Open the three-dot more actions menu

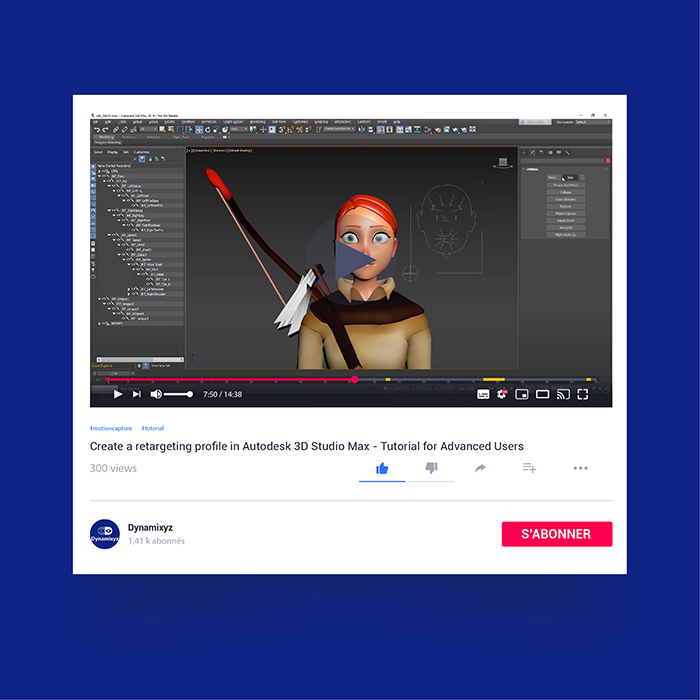pyautogui.click(x=580, y=468)
